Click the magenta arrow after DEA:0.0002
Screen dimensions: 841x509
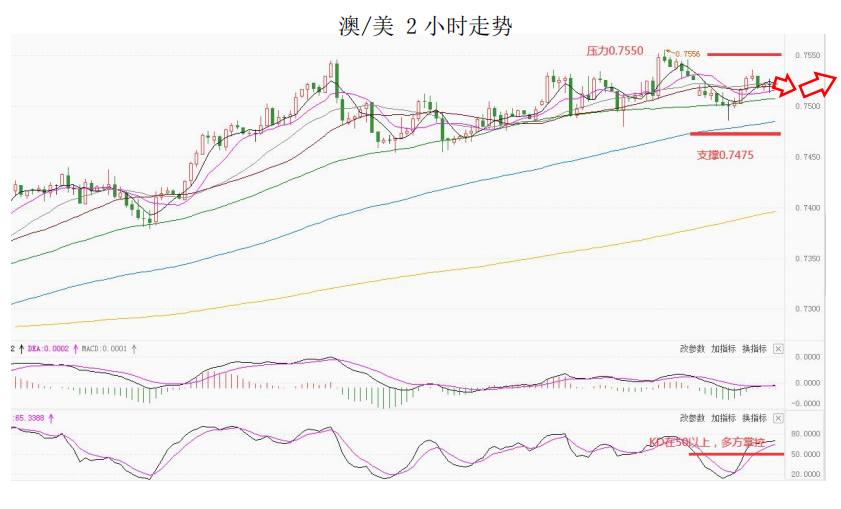[x=77, y=349]
